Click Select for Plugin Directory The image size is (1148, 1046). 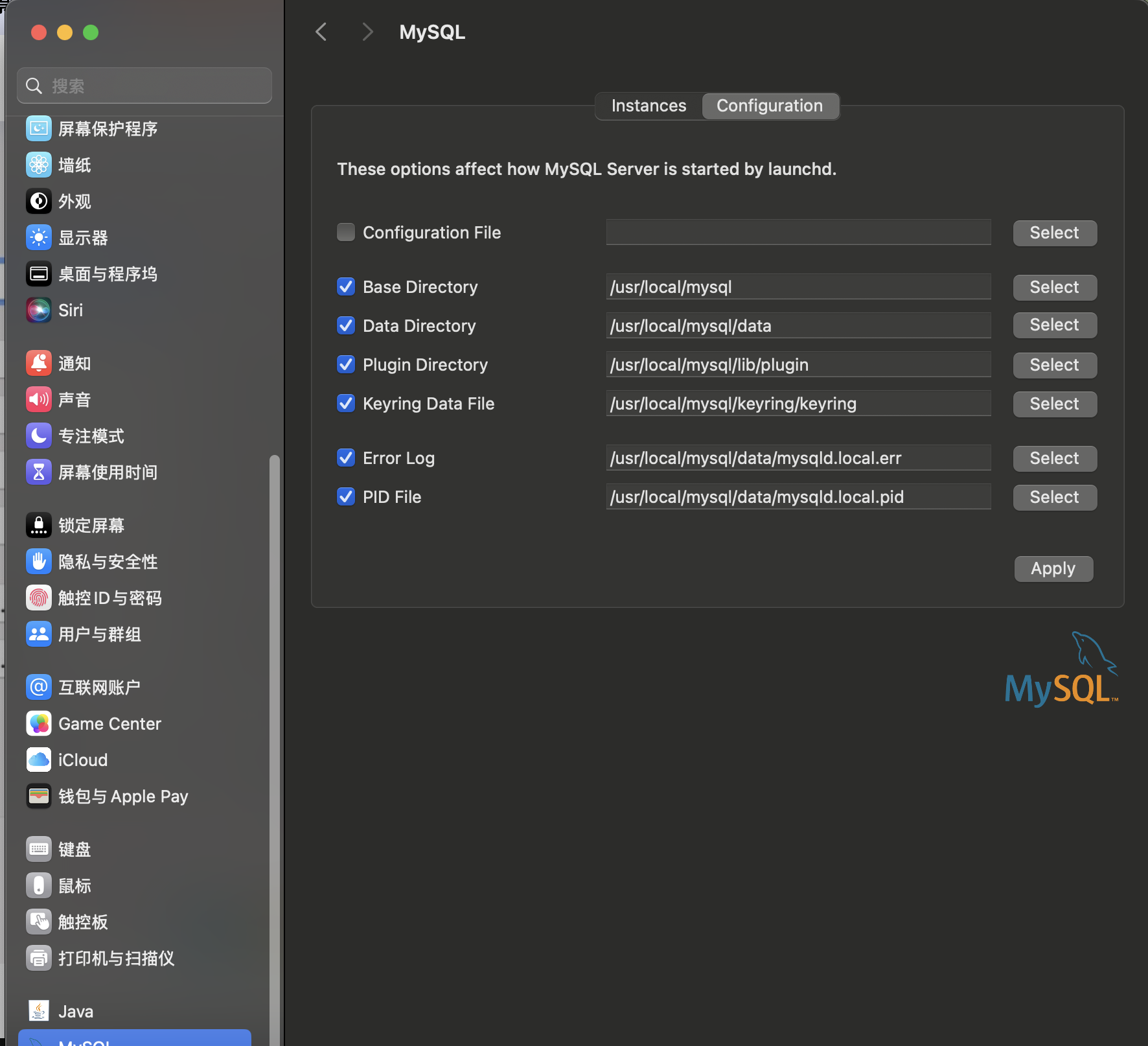(x=1055, y=365)
